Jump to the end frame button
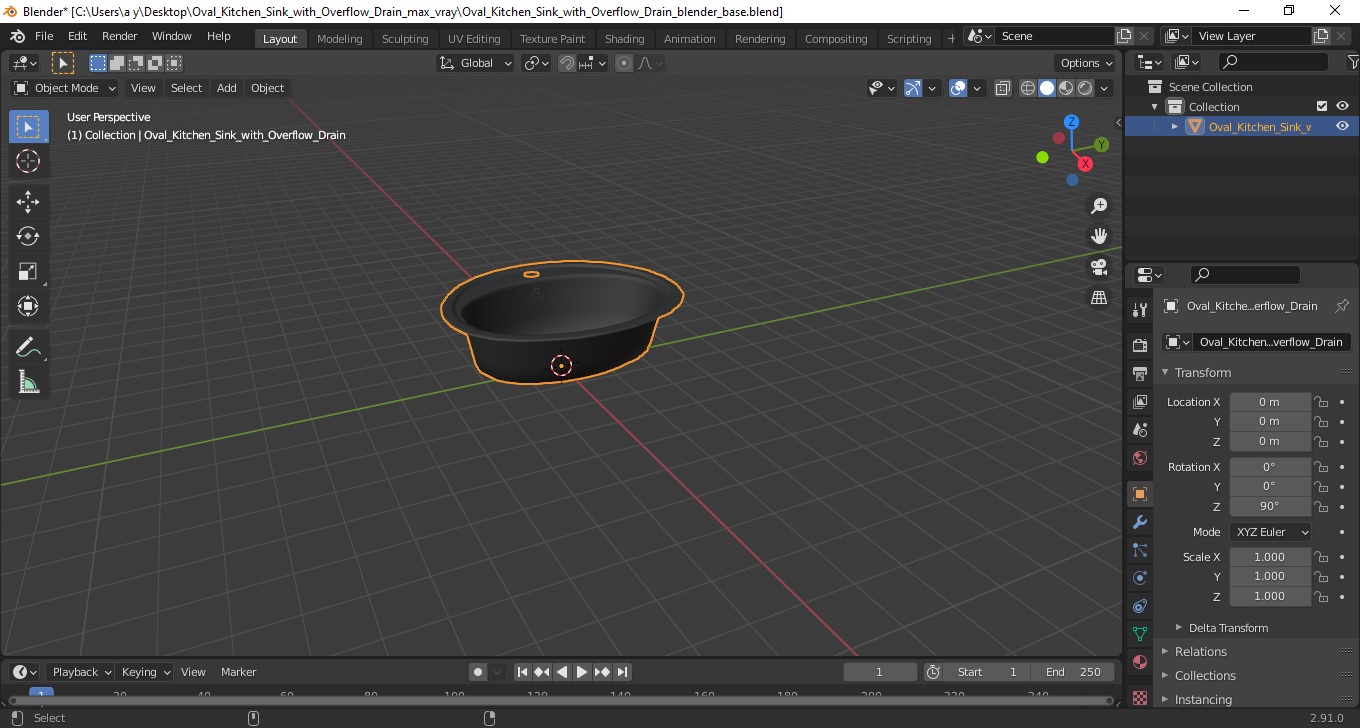Viewport: 1360px width, 728px height. click(622, 672)
